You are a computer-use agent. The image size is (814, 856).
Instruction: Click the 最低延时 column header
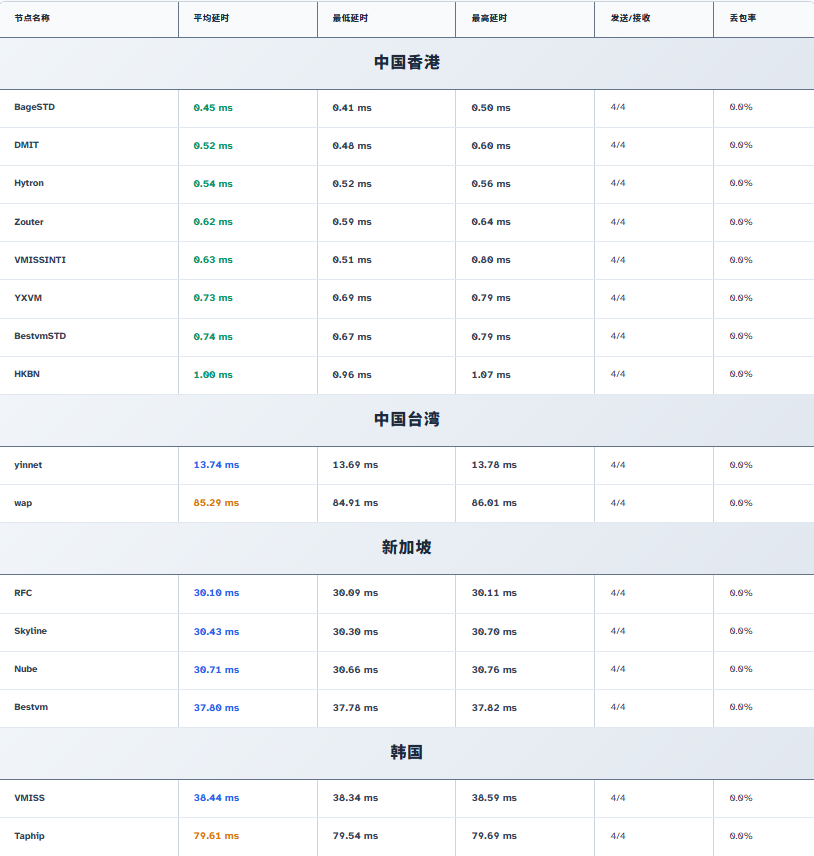[350, 18]
